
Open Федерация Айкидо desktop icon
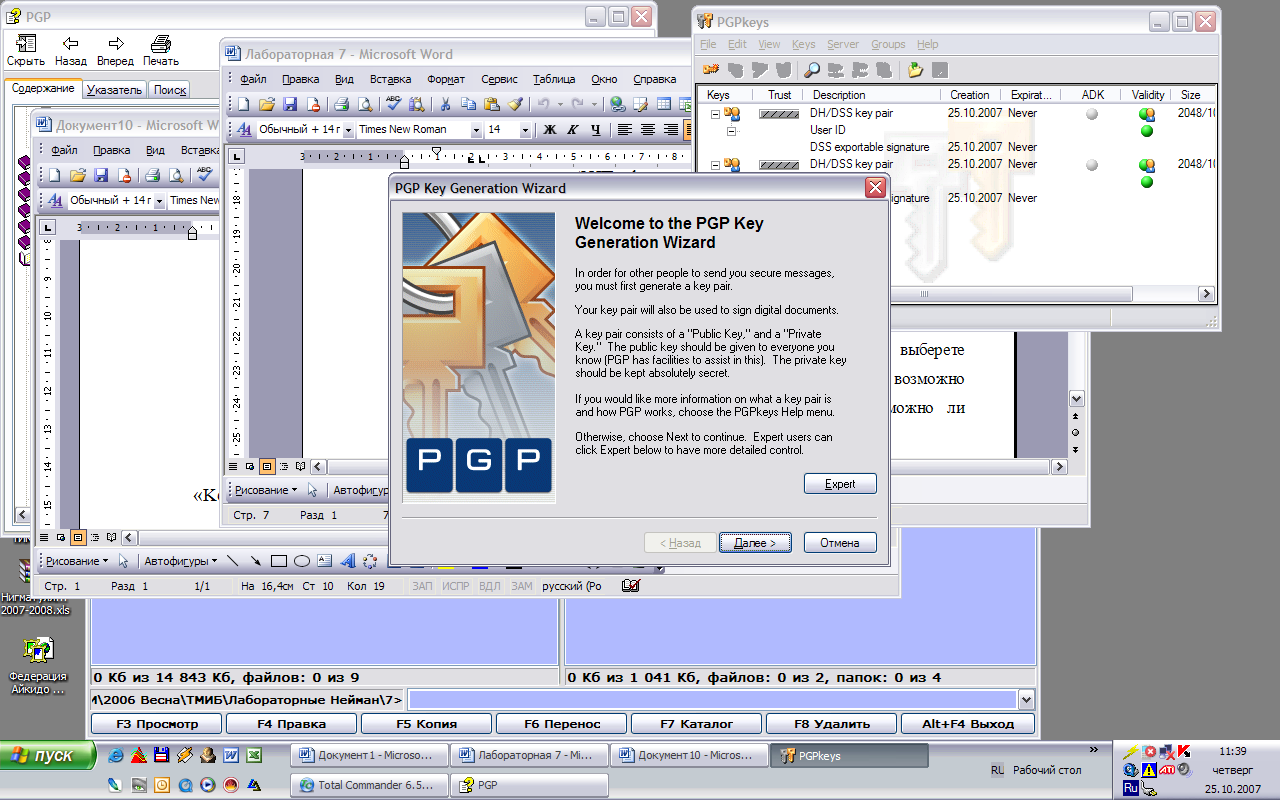37,668
